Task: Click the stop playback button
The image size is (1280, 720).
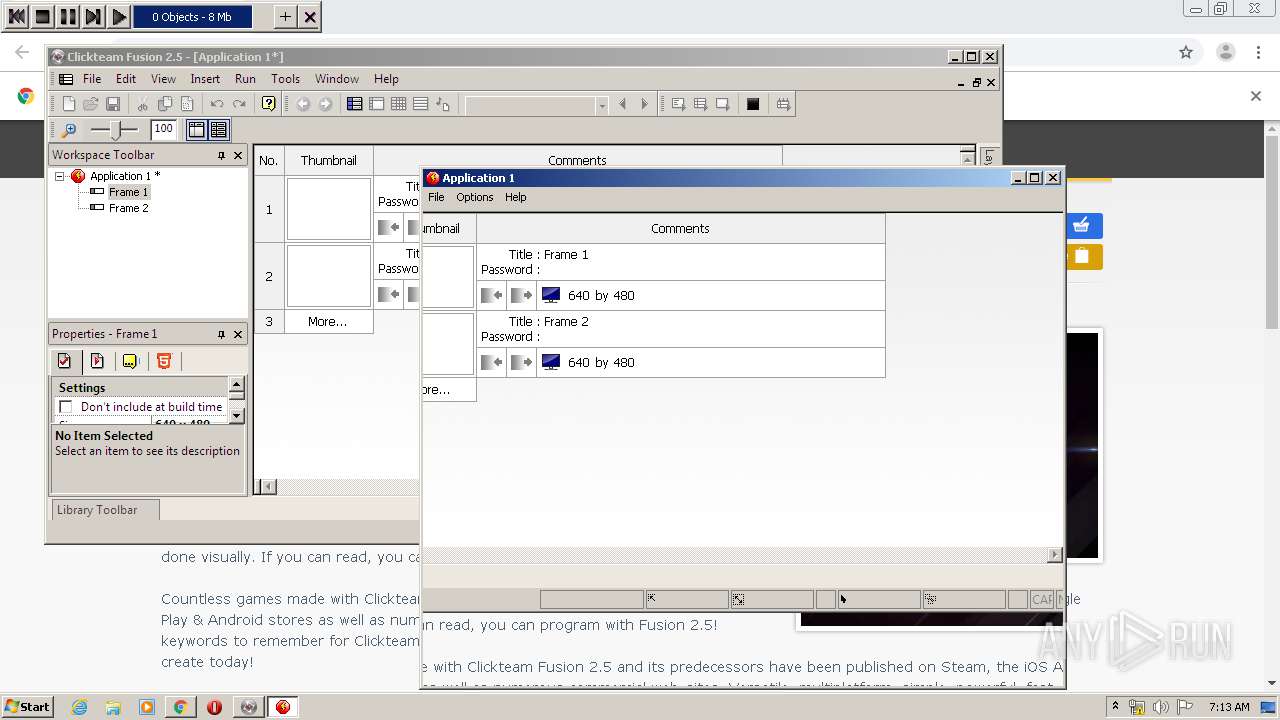Action: coord(43,16)
